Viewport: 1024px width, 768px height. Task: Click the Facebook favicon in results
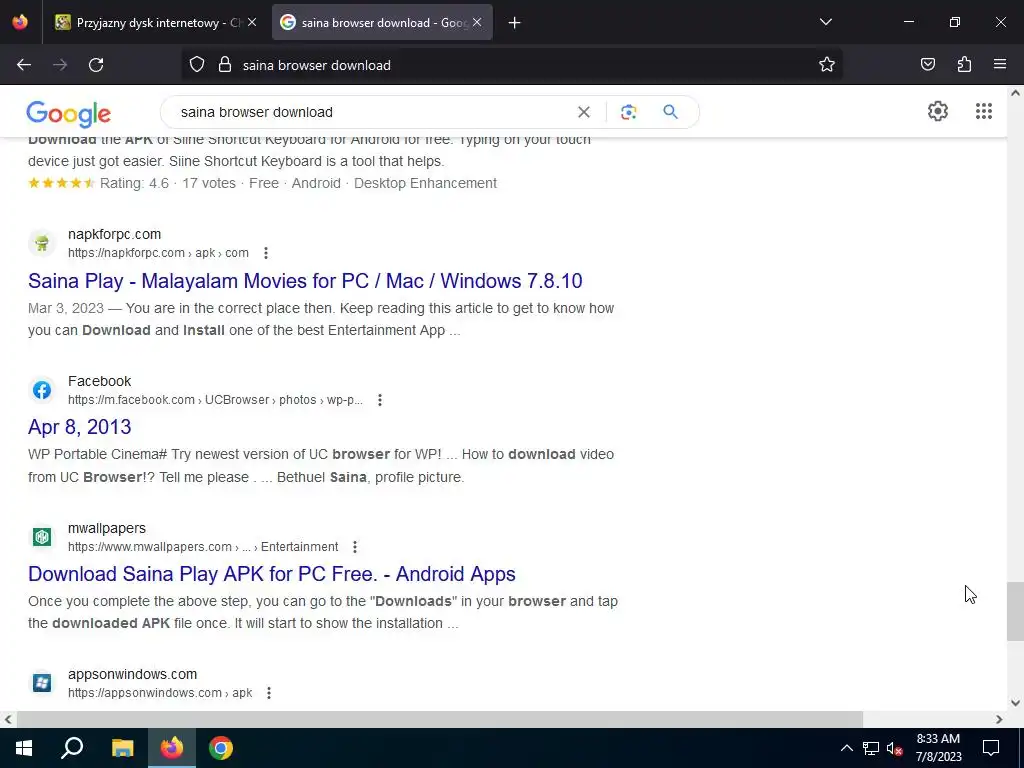tap(42, 391)
